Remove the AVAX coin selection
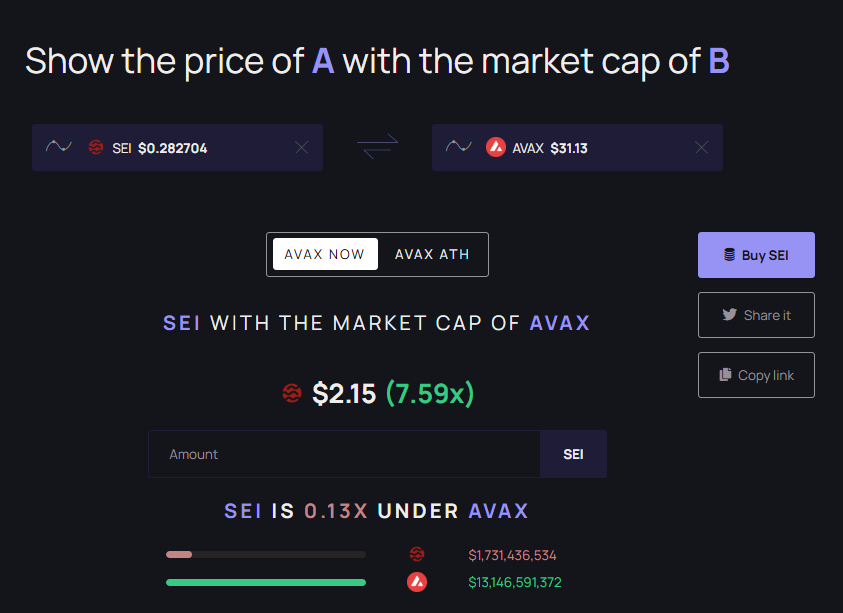Image resolution: width=843 pixels, height=613 pixels. pyautogui.click(x=702, y=147)
